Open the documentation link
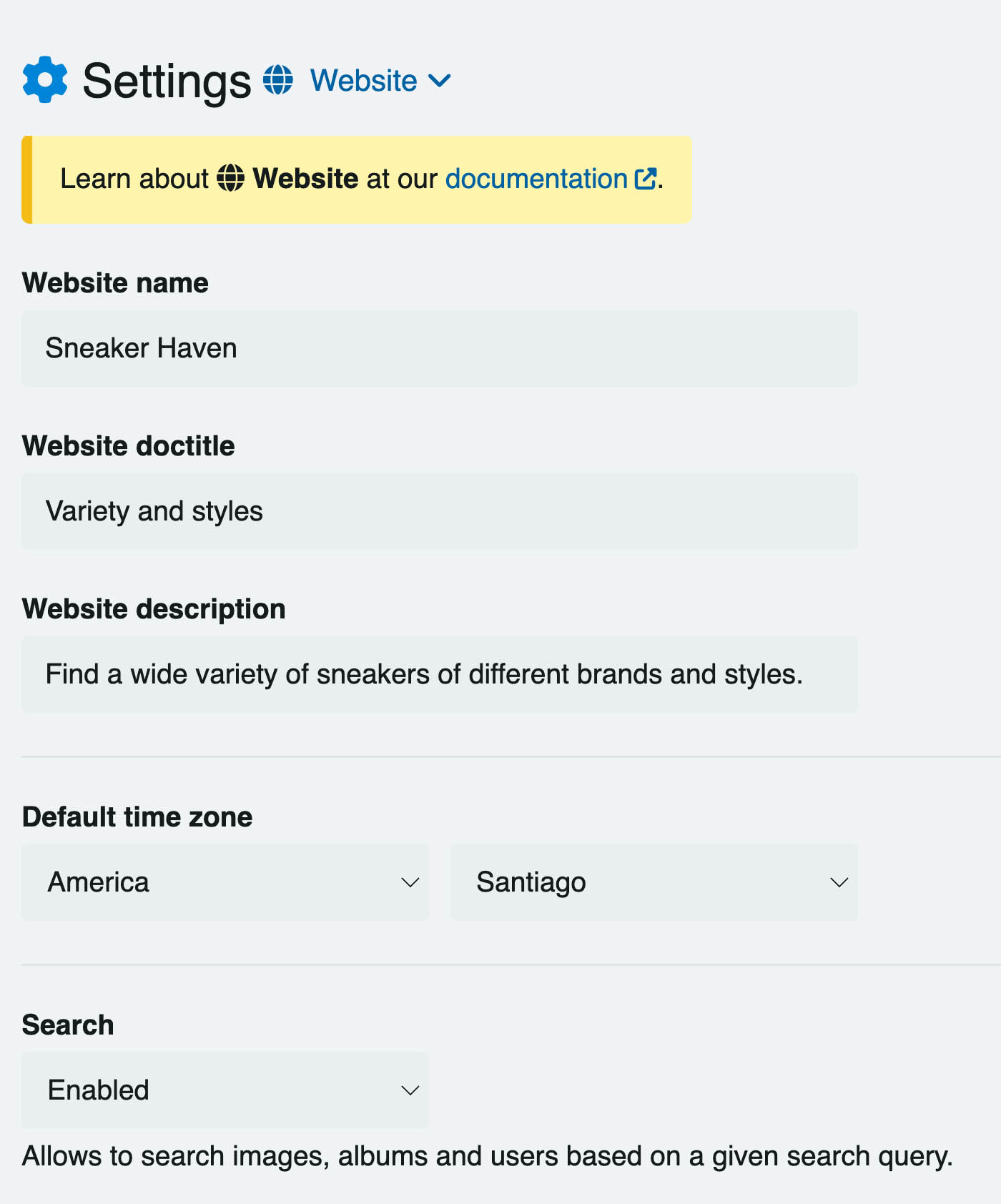Image resolution: width=1001 pixels, height=1204 pixels. (536, 179)
